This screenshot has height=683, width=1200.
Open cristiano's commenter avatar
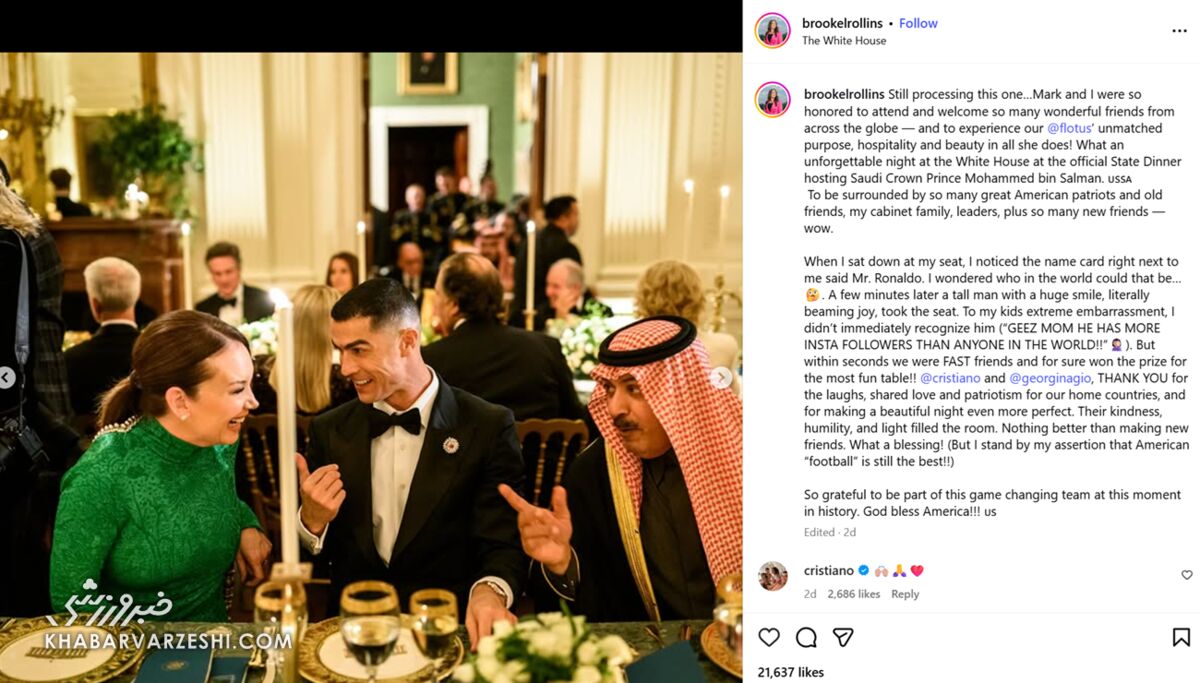[773, 577]
